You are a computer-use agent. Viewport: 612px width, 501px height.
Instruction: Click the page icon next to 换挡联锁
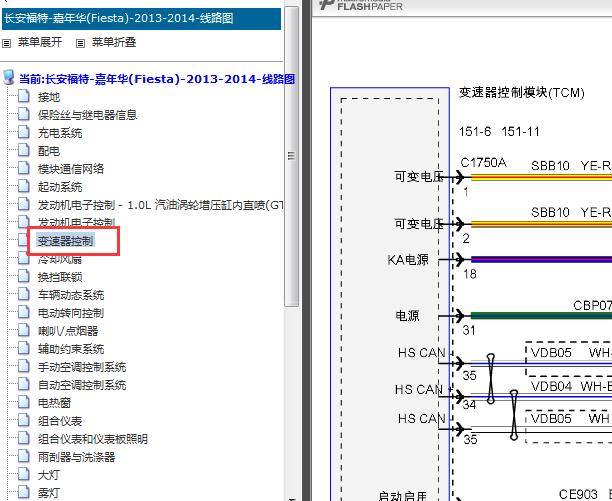point(24,276)
